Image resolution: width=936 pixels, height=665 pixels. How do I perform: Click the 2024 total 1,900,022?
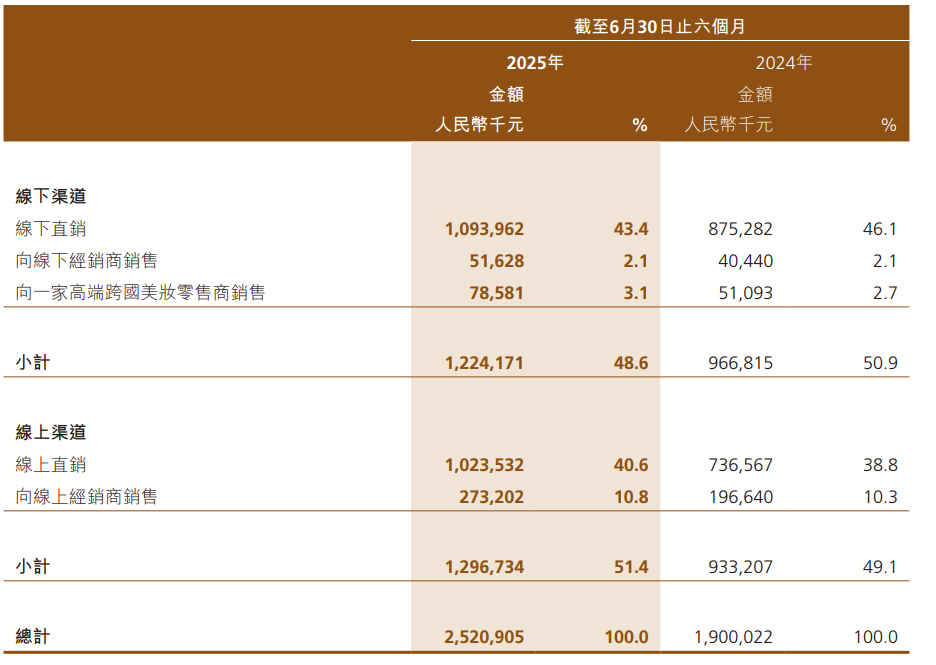click(733, 637)
